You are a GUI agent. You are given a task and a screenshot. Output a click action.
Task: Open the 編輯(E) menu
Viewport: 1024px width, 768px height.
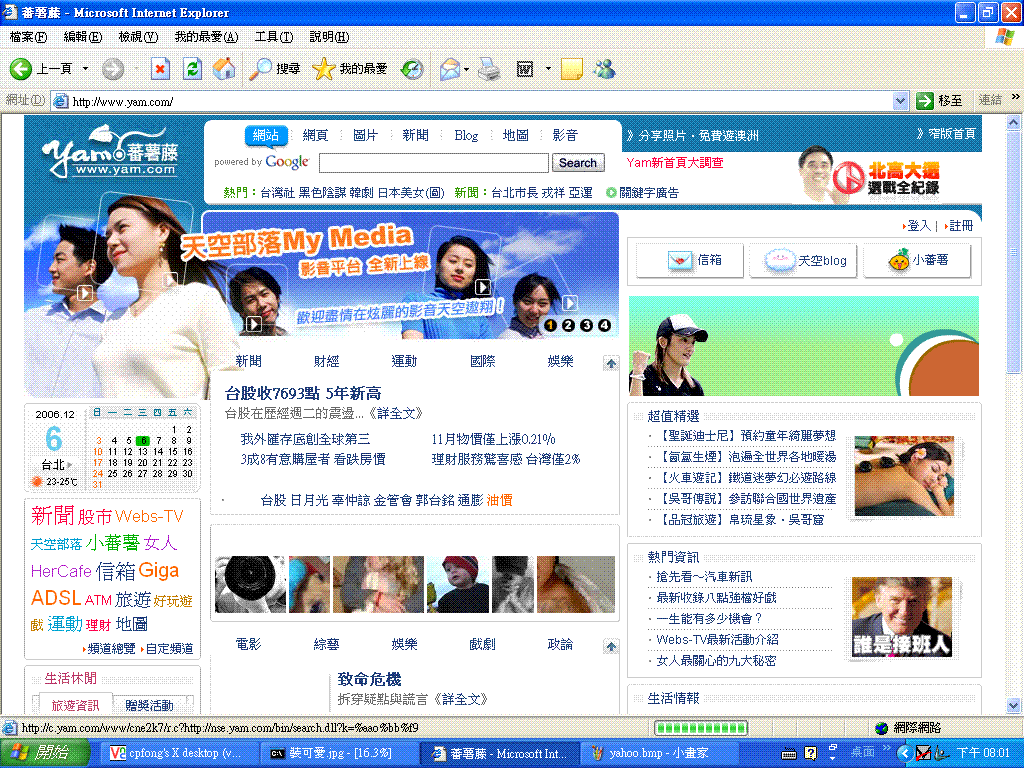tap(83, 37)
